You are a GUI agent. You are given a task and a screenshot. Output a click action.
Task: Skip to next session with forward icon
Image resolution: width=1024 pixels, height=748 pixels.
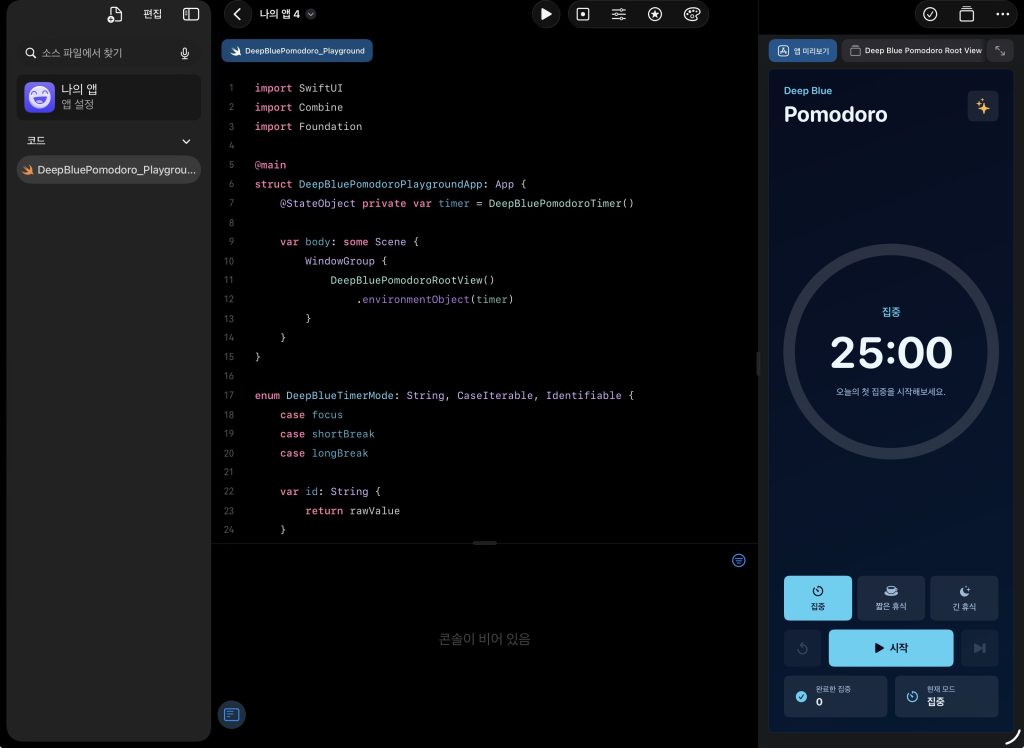[980, 648]
